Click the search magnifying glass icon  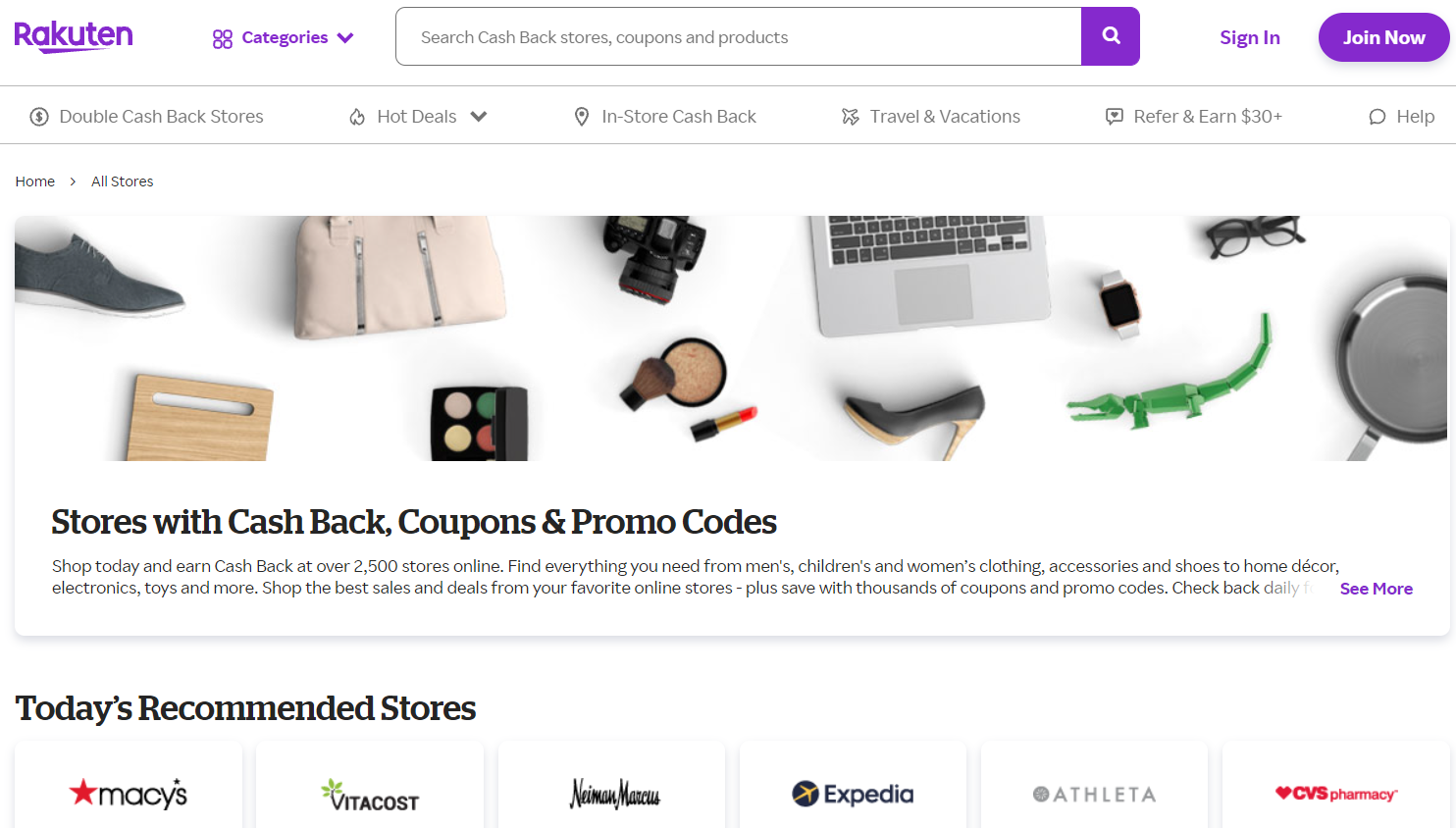pos(1110,36)
